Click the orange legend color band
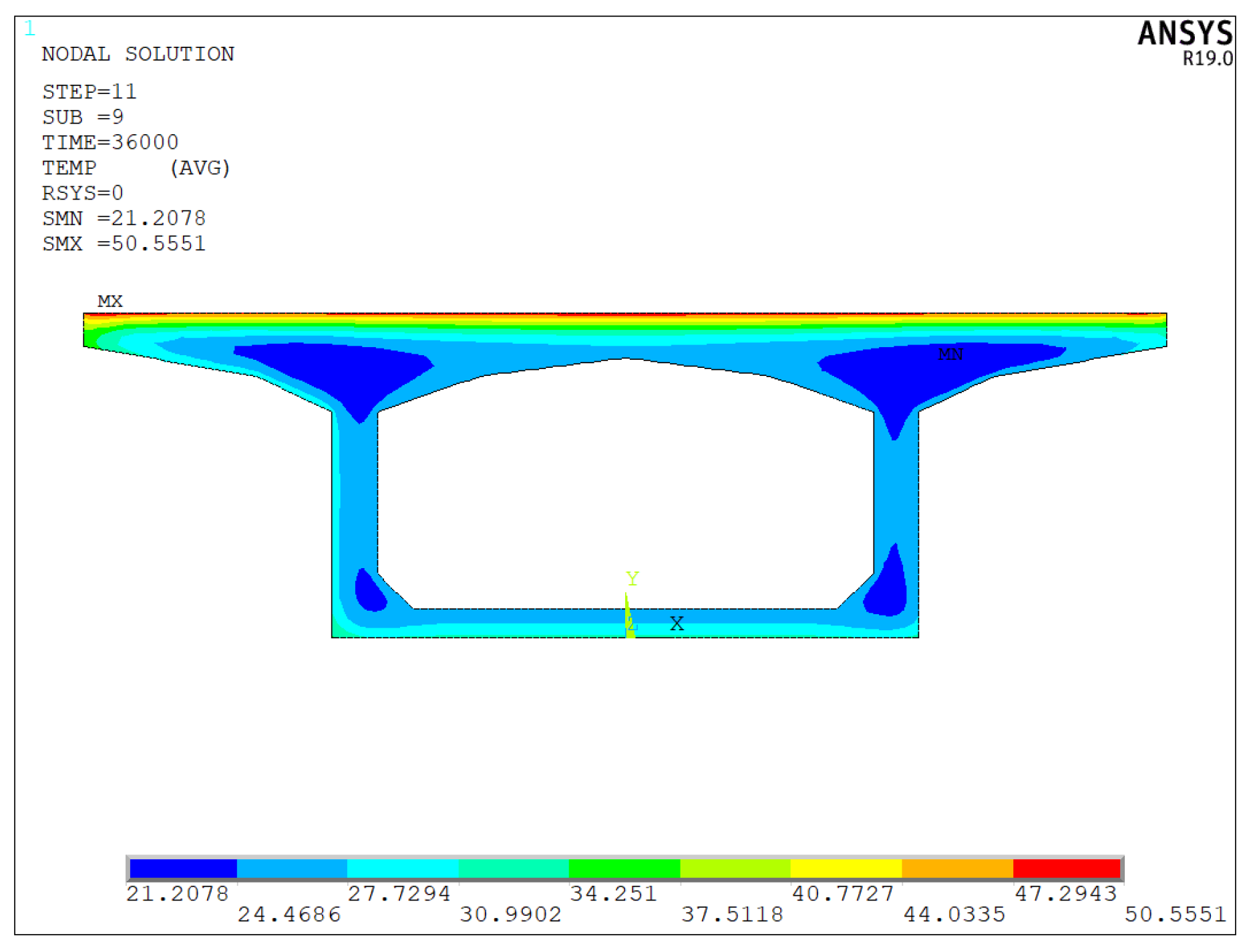 click(956, 869)
